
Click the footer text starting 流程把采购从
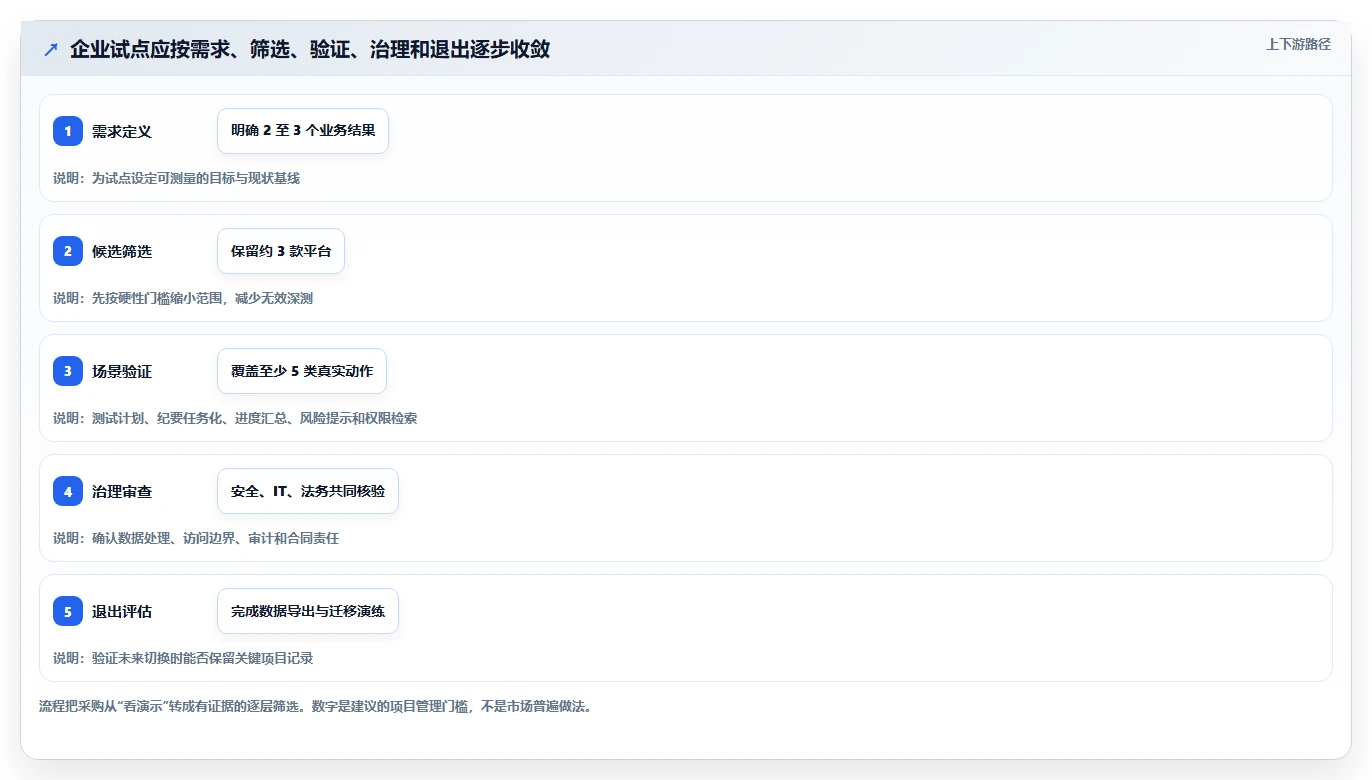tap(315, 707)
